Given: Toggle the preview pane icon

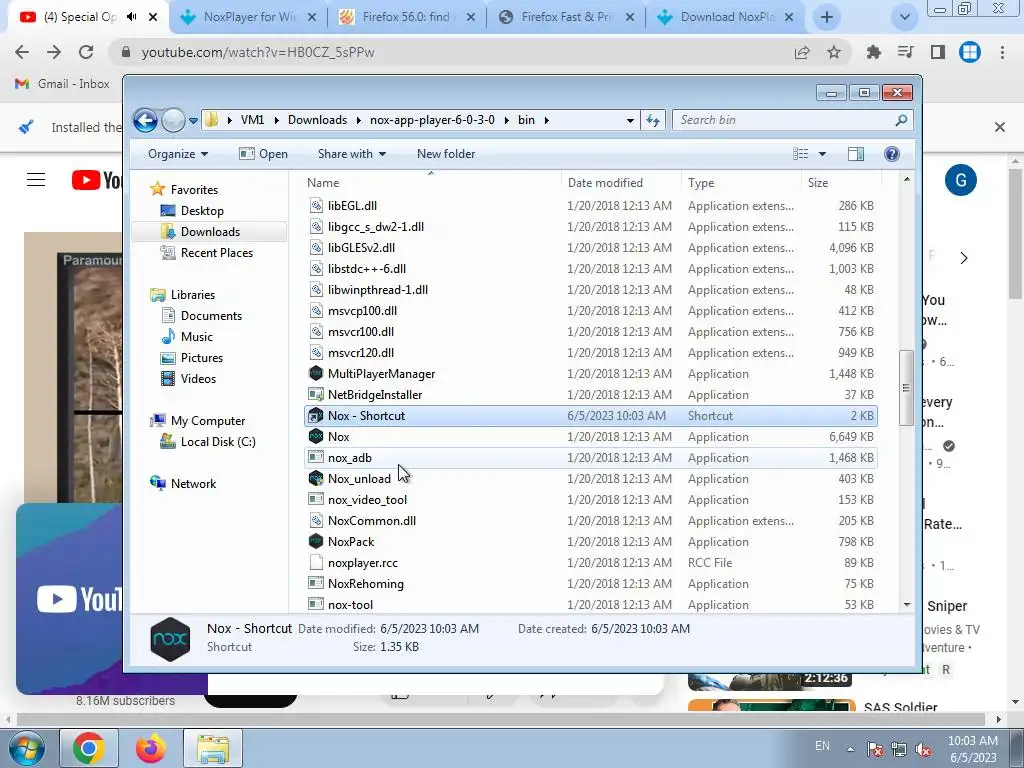Looking at the screenshot, I should click(856, 154).
